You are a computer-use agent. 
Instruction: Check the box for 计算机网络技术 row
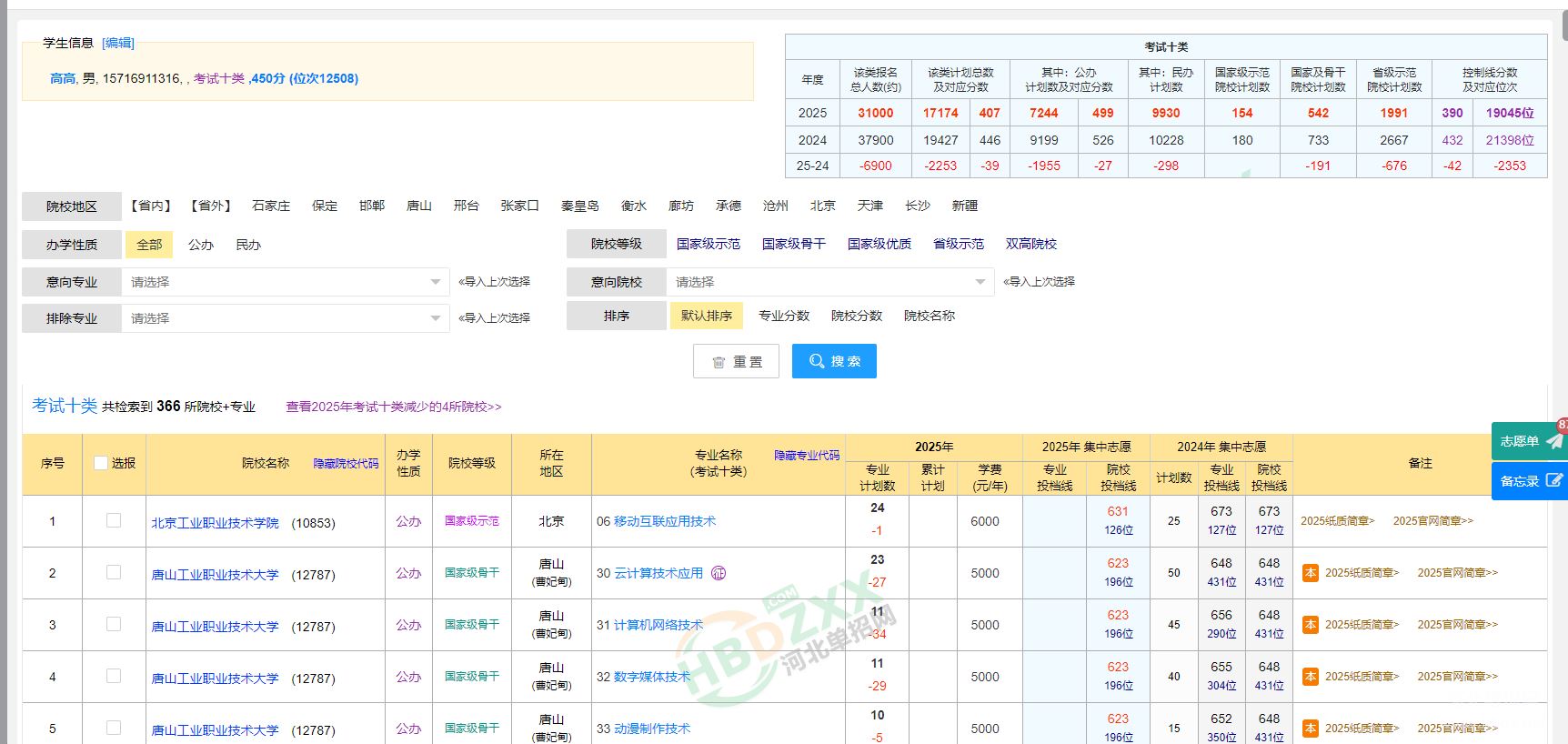coord(114,624)
